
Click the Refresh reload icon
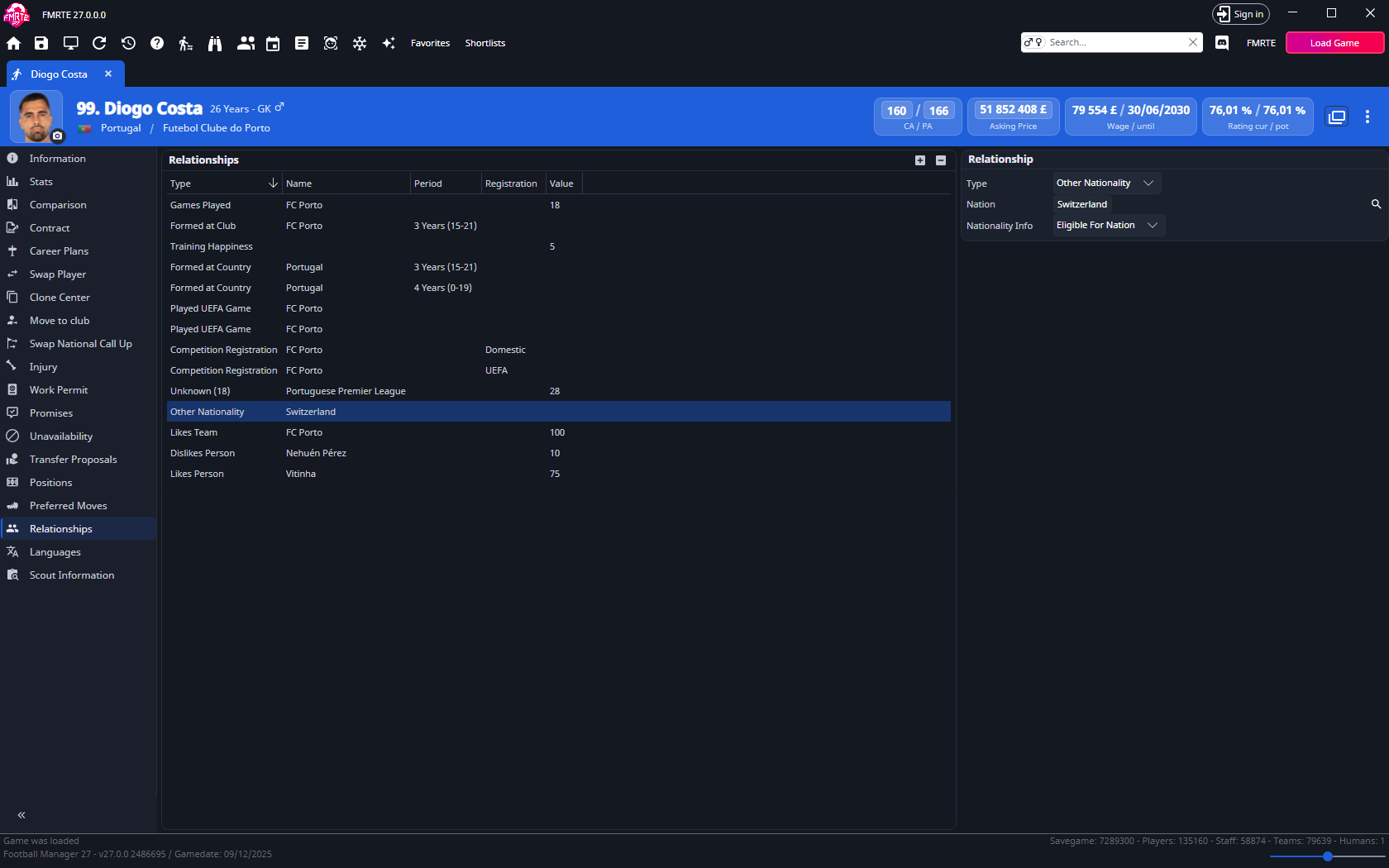tap(99, 43)
